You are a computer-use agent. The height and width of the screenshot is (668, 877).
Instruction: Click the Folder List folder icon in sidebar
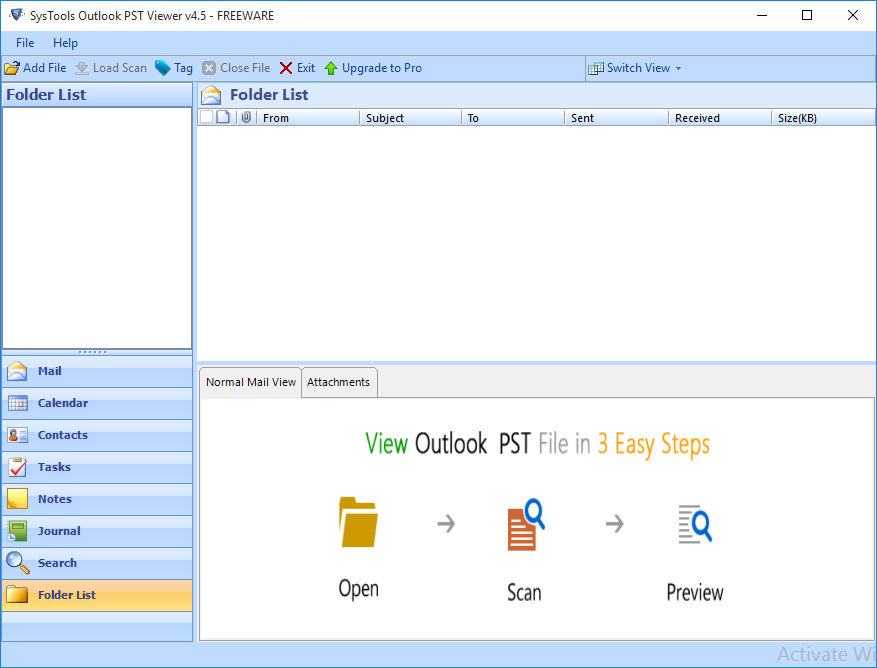click(x=17, y=595)
